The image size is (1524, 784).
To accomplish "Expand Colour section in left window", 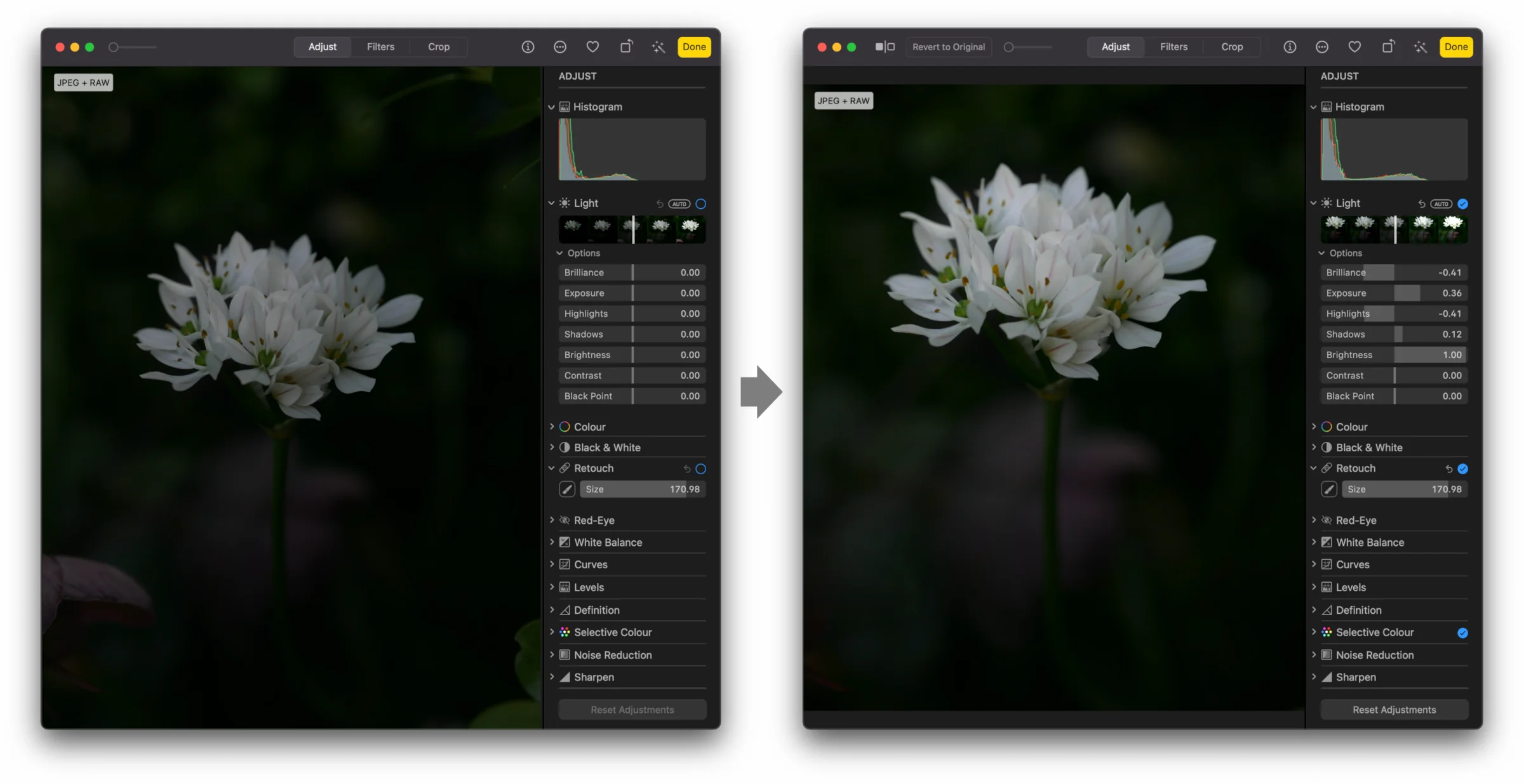I will (x=551, y=427).
